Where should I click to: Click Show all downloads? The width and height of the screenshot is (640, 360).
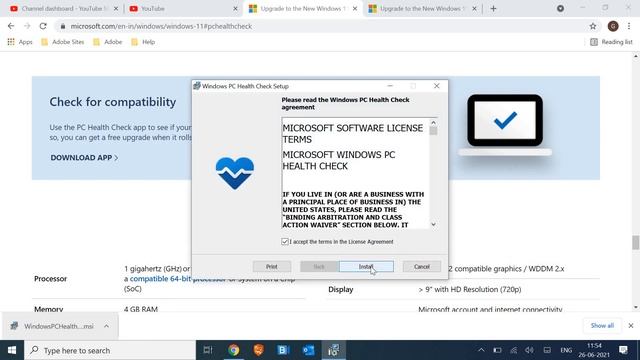(x=602, y=326)
